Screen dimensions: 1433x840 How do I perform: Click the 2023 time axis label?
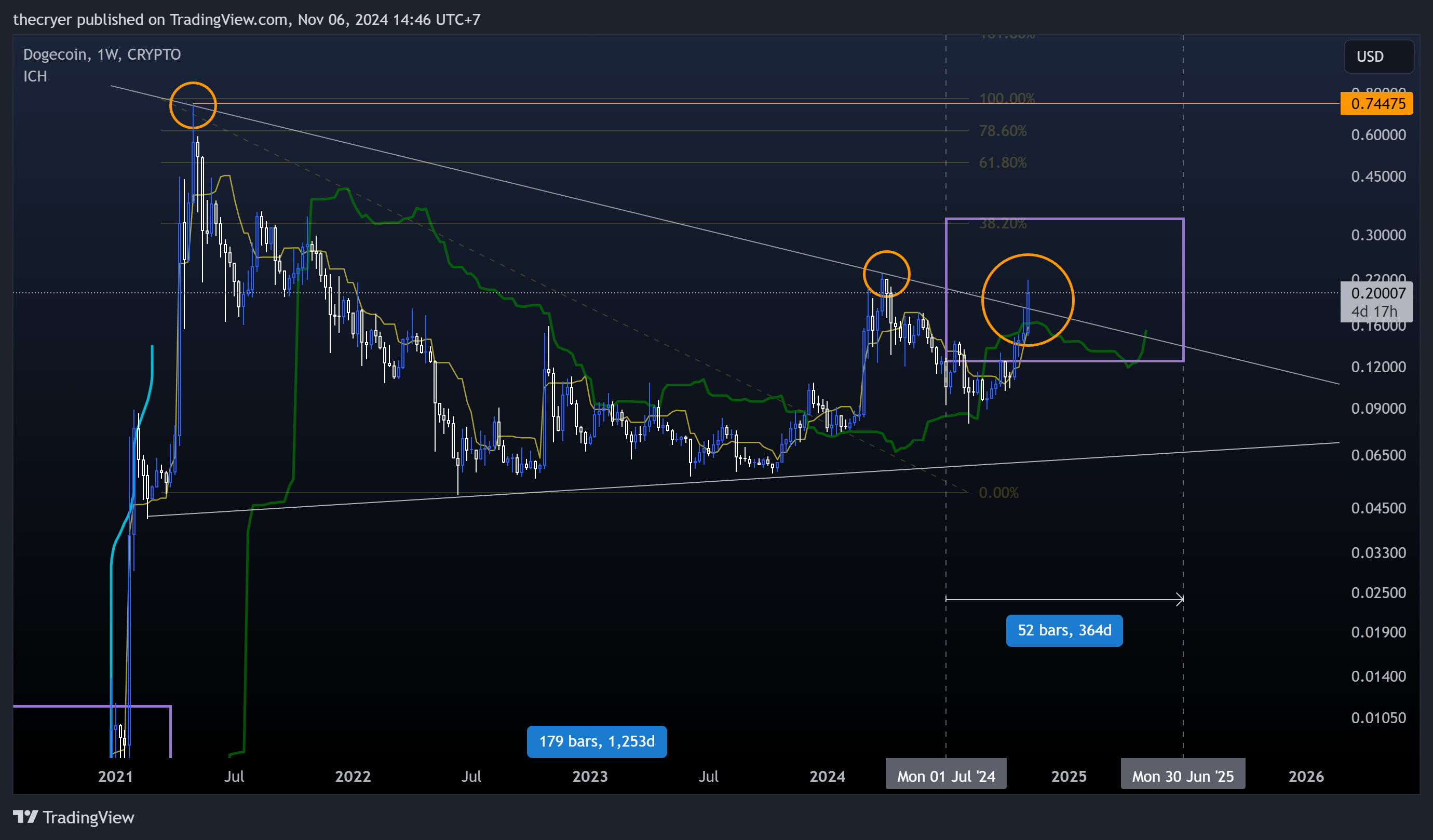pyautogui.click(x=590, y=776)
